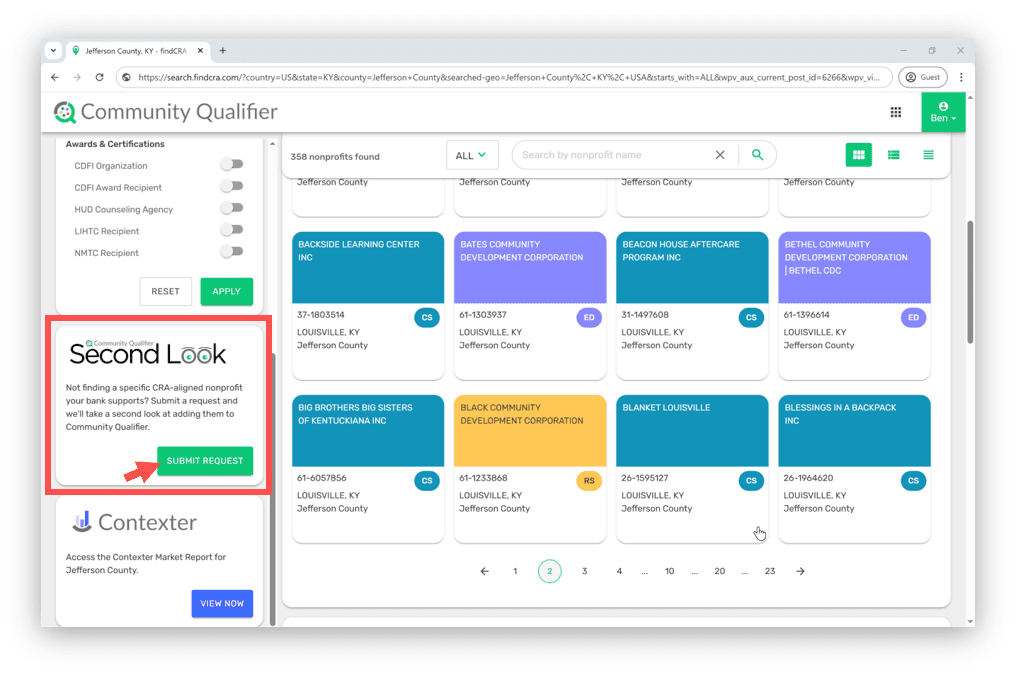
Task: Toggle LIHTC Recipient switch
Action: 232,230
